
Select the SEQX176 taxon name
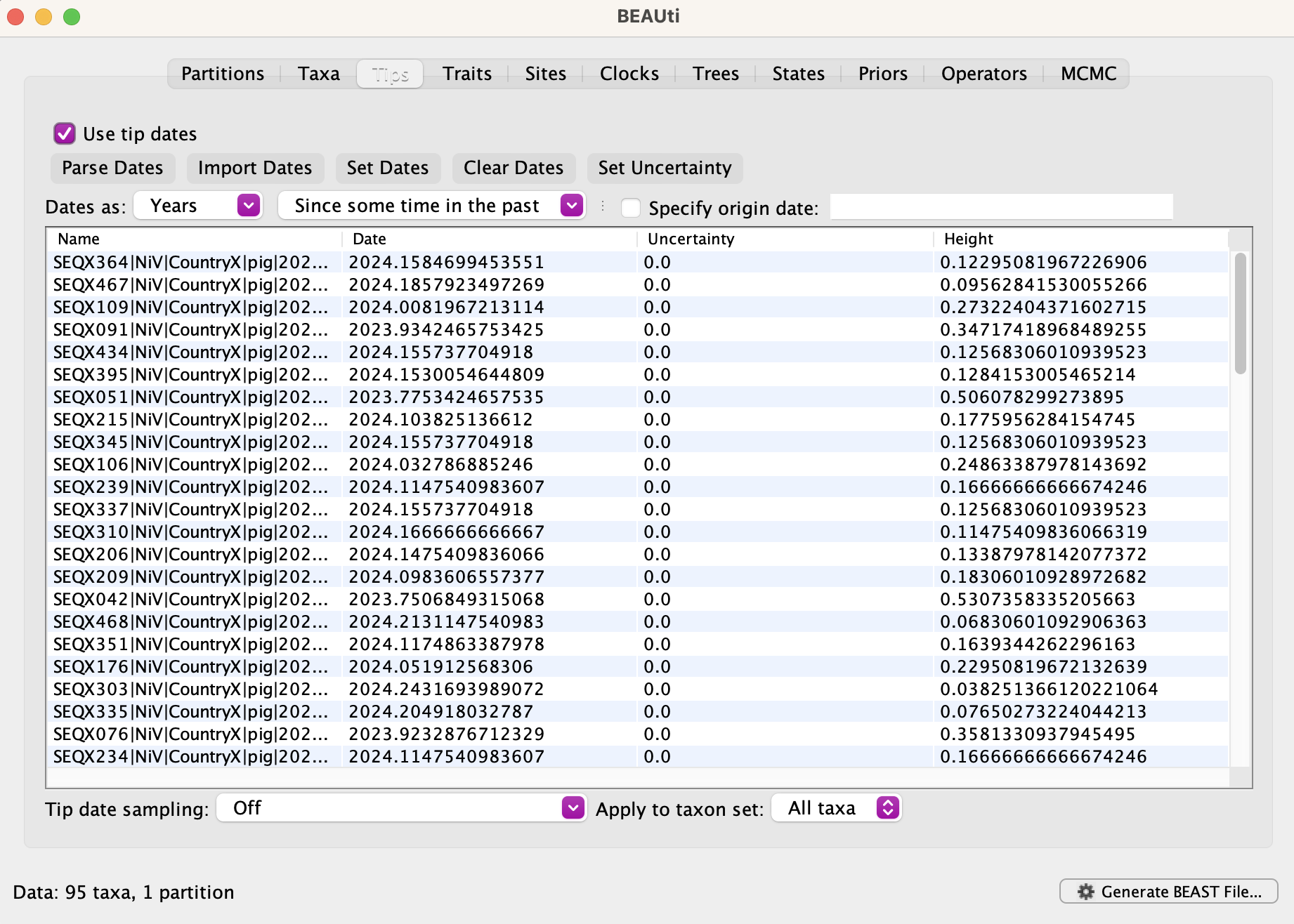click(x=190, y=666)
